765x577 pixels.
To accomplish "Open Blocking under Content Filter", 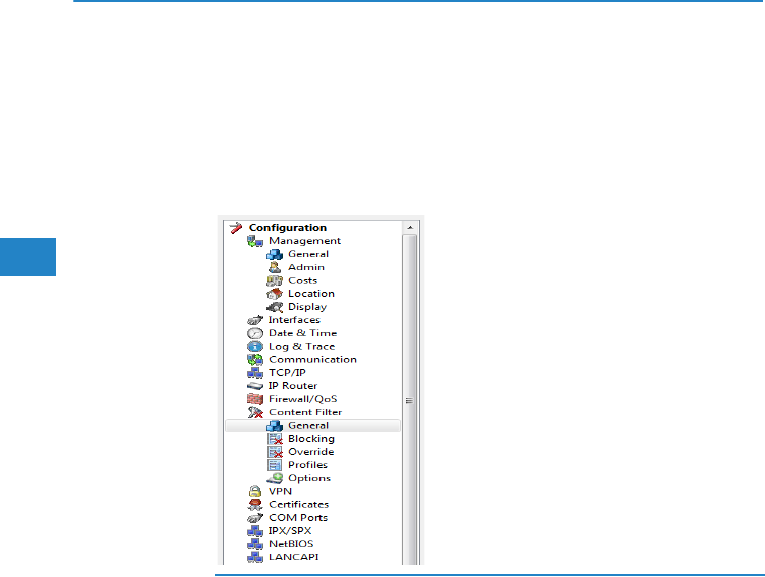I will 311,439.
